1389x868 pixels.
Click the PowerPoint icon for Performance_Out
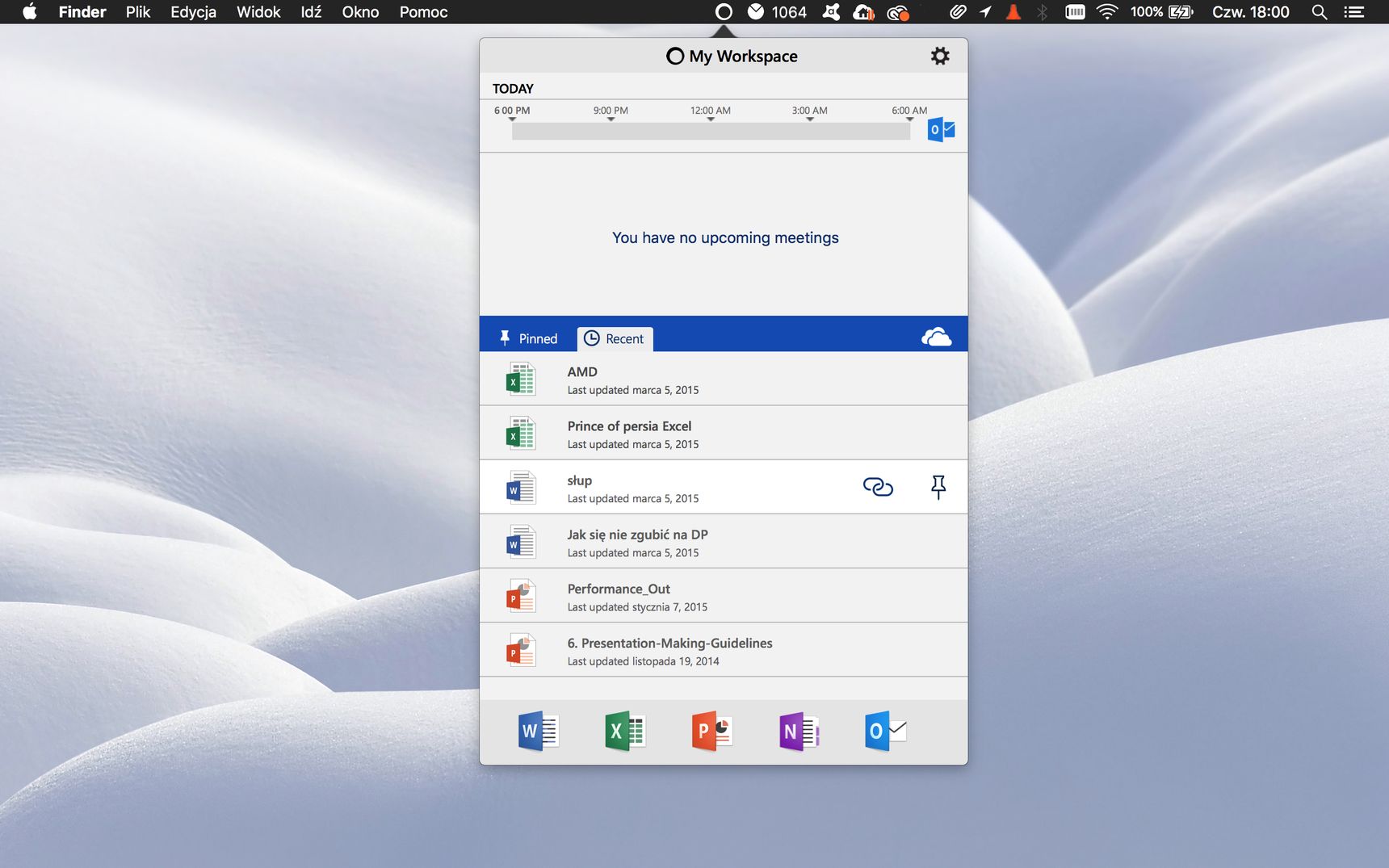coord(521,595)
